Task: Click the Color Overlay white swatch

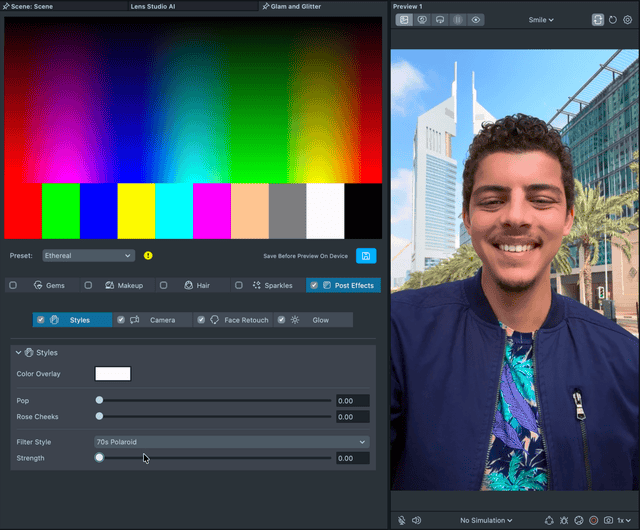Action: pyautogui.click(x=113, y=374)
